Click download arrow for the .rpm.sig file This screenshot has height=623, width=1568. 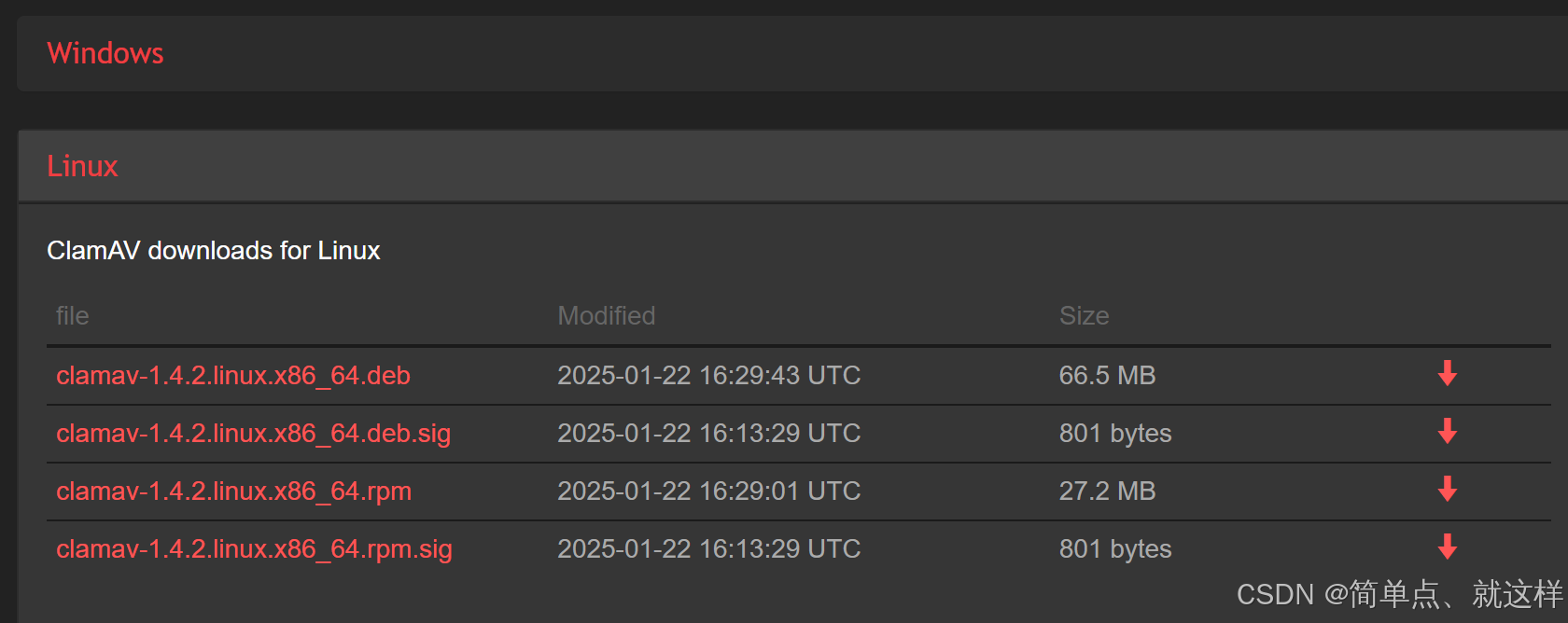pyautogui.click(x=1448, y=547)
